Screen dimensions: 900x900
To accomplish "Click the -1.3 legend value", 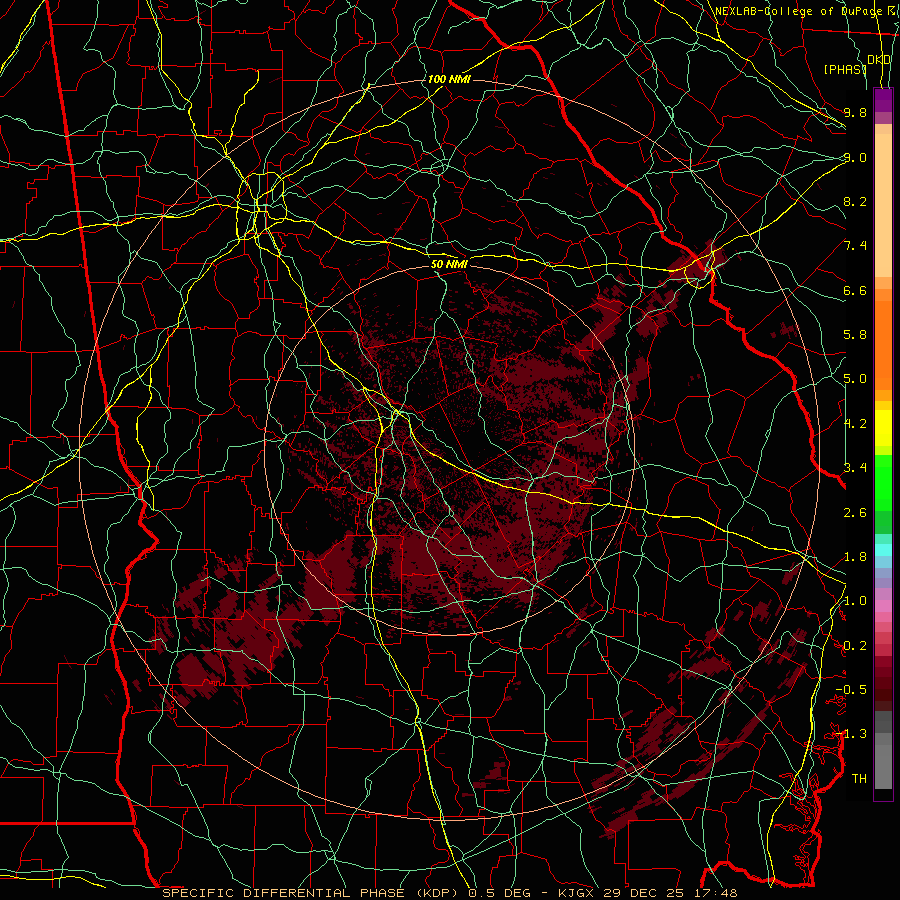I will [x=851, y=734].
